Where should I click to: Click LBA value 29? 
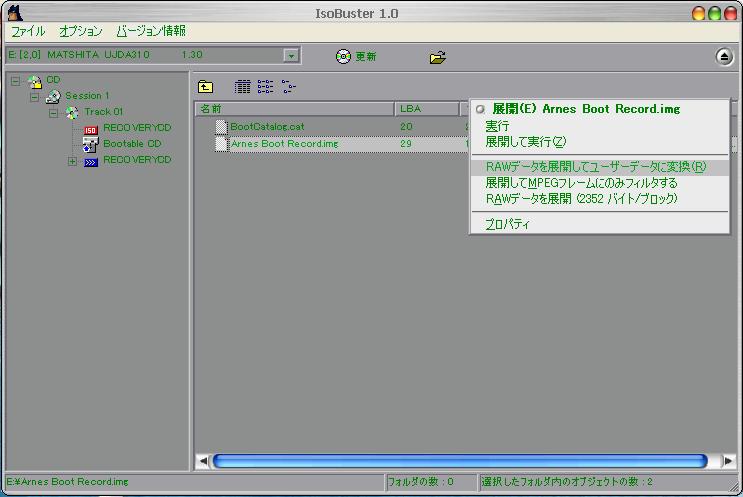pos(406,144)
